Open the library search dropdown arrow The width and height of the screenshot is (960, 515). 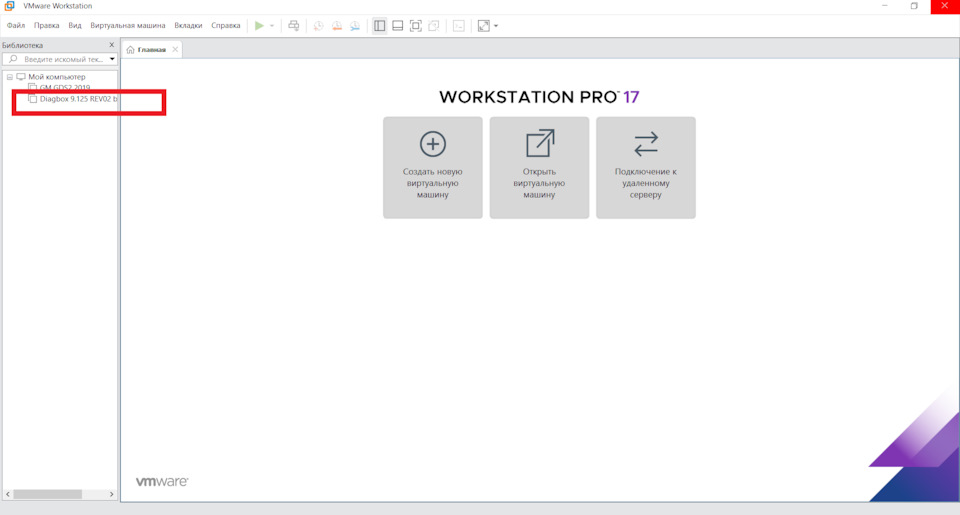[112, 59]
